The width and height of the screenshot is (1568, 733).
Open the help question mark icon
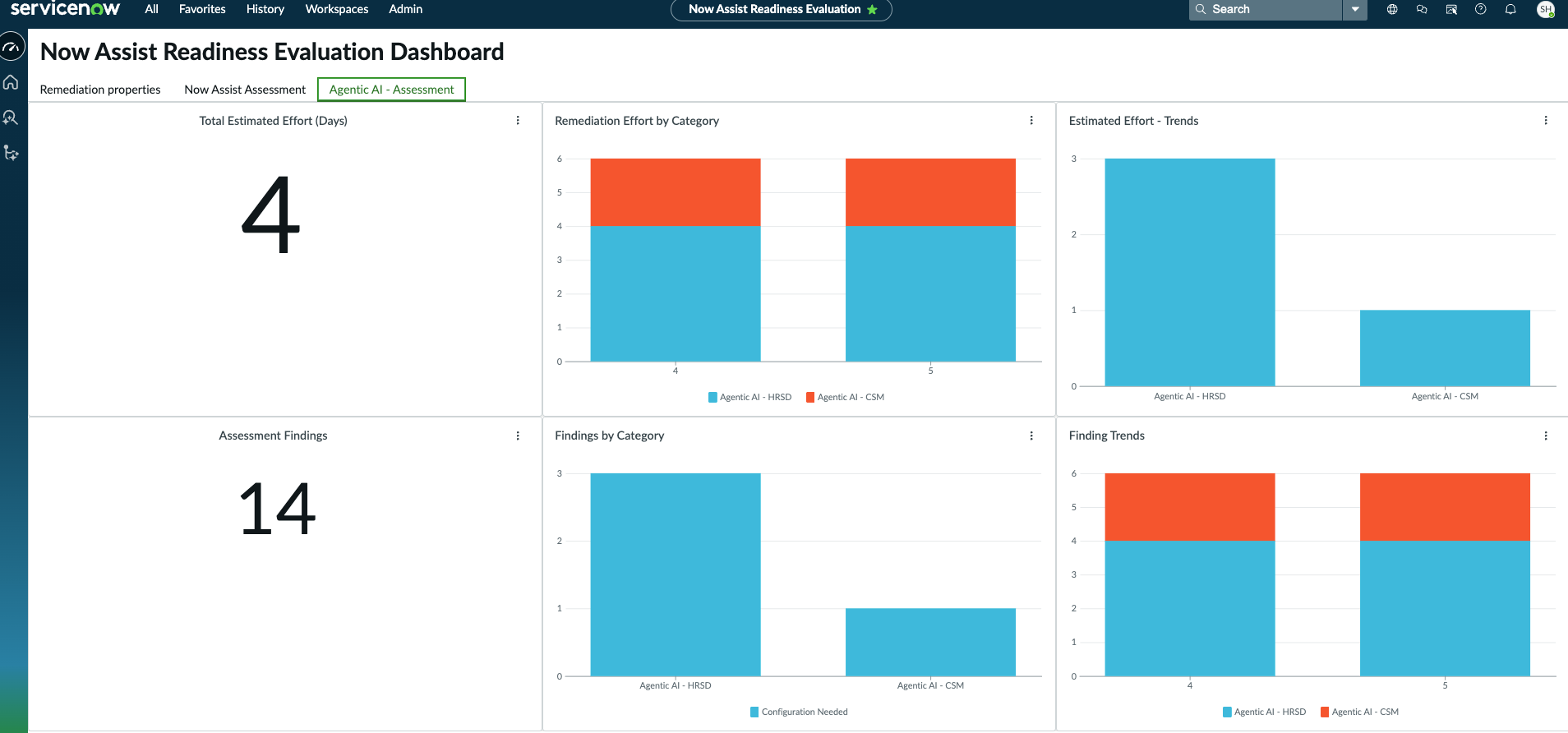click(x=1481, y=9)
